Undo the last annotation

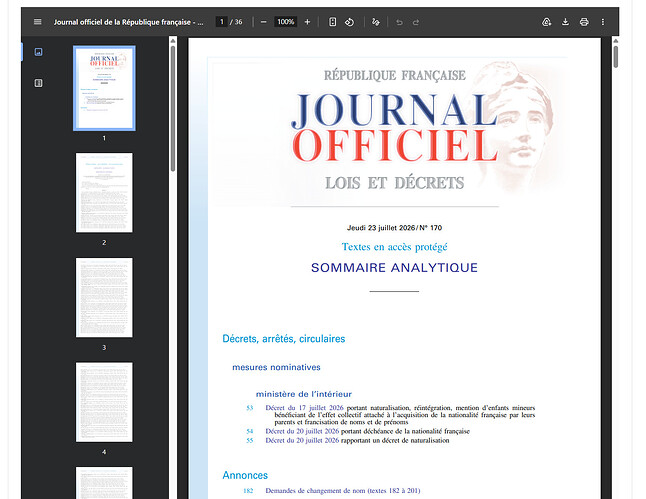click(399, 22)
